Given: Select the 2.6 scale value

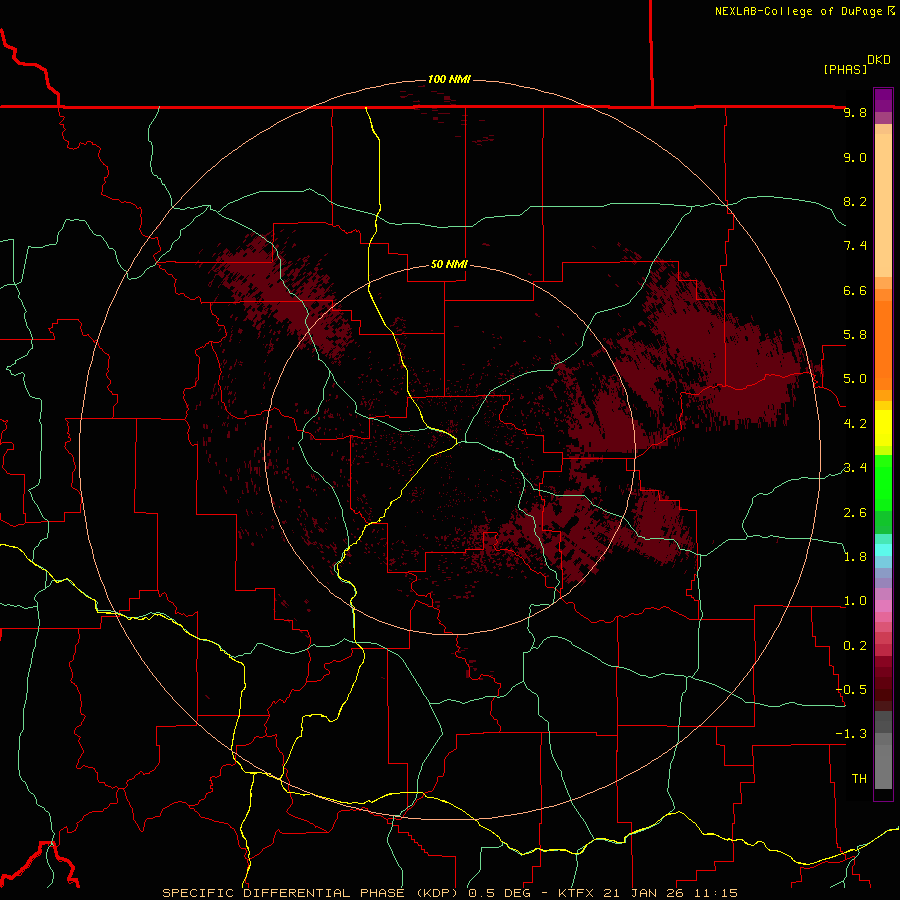Looking at the screenshot, I should click(x=855, y=513).
